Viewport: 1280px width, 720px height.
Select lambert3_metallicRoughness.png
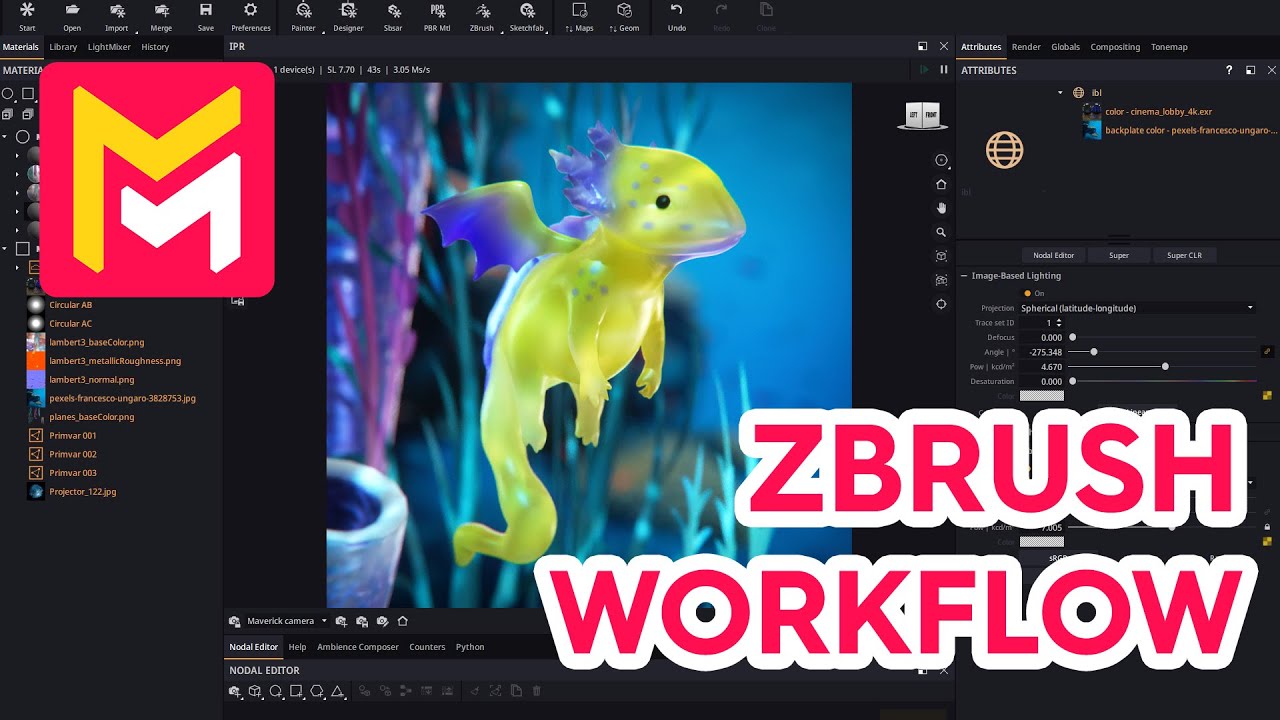[x=115, y=361]
